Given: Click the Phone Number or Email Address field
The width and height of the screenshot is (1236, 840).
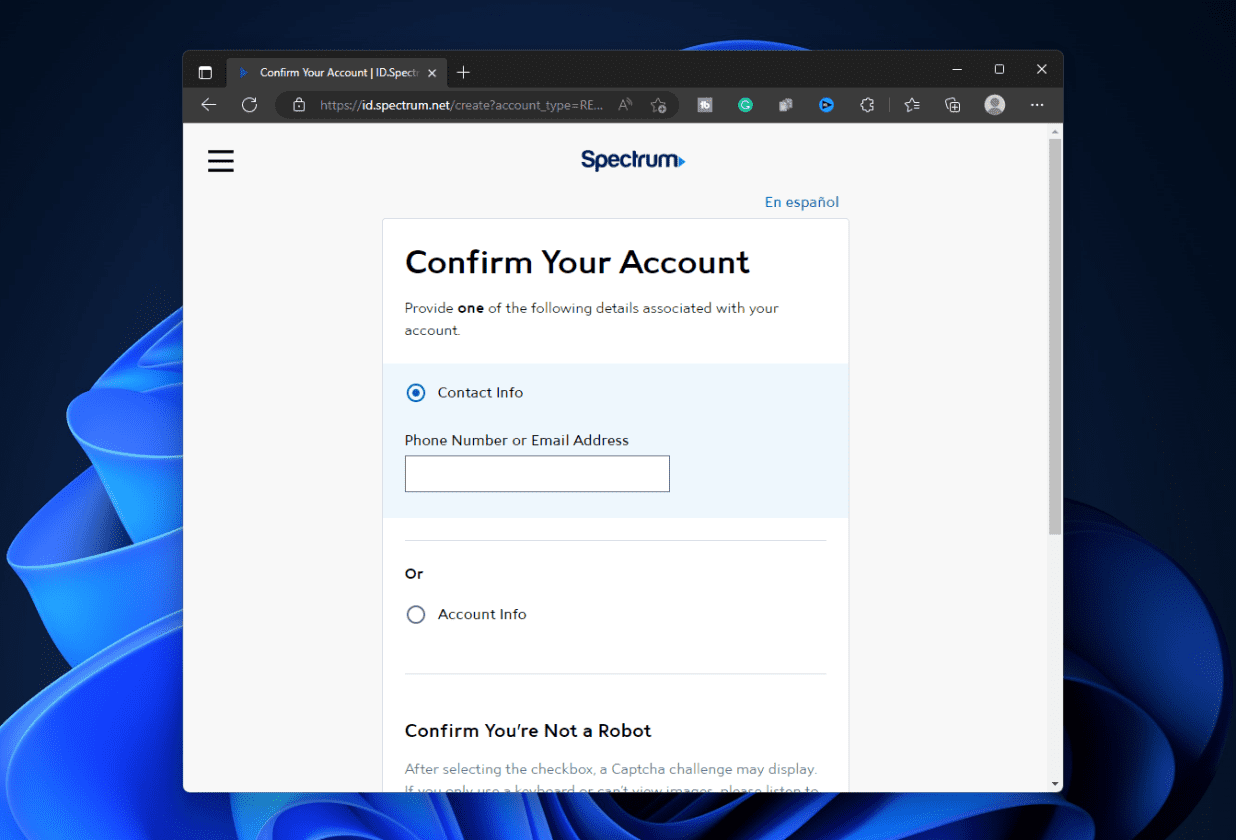Looking at the screenshot, I should pyautogui.click(x=537, y=474).
